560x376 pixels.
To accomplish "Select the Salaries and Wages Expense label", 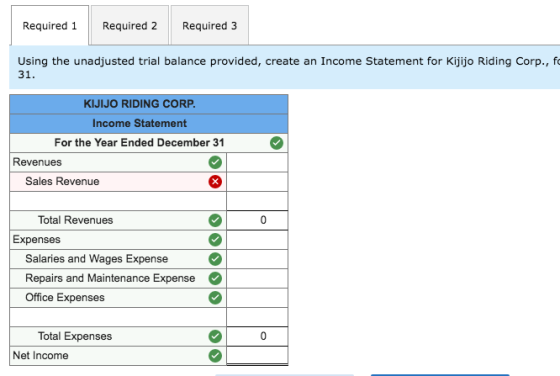I will (x=118, y=259).
